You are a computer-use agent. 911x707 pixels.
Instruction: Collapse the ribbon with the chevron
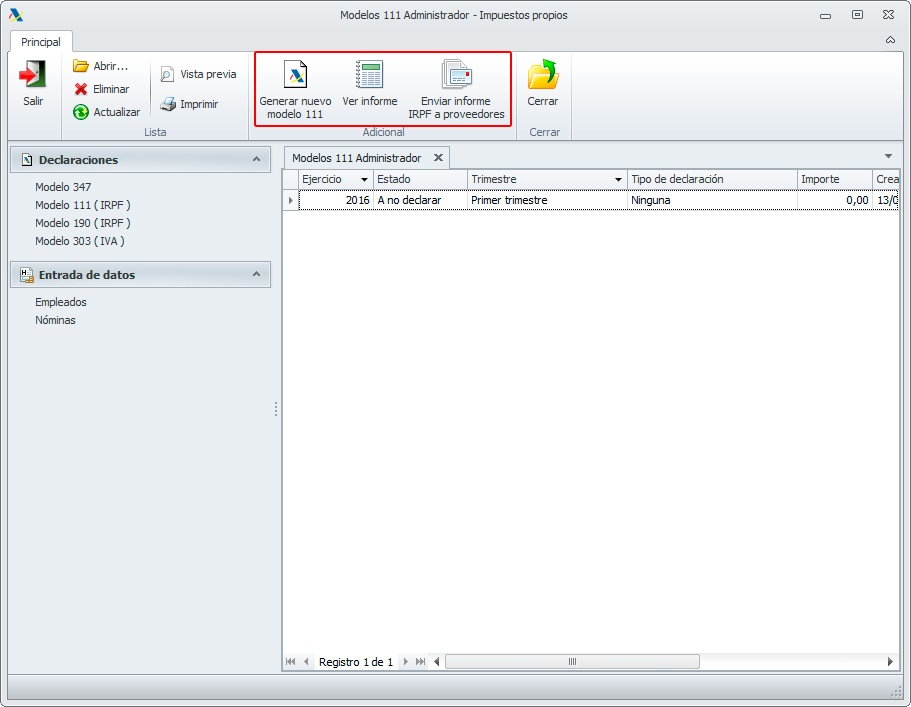tap(890, 40)
